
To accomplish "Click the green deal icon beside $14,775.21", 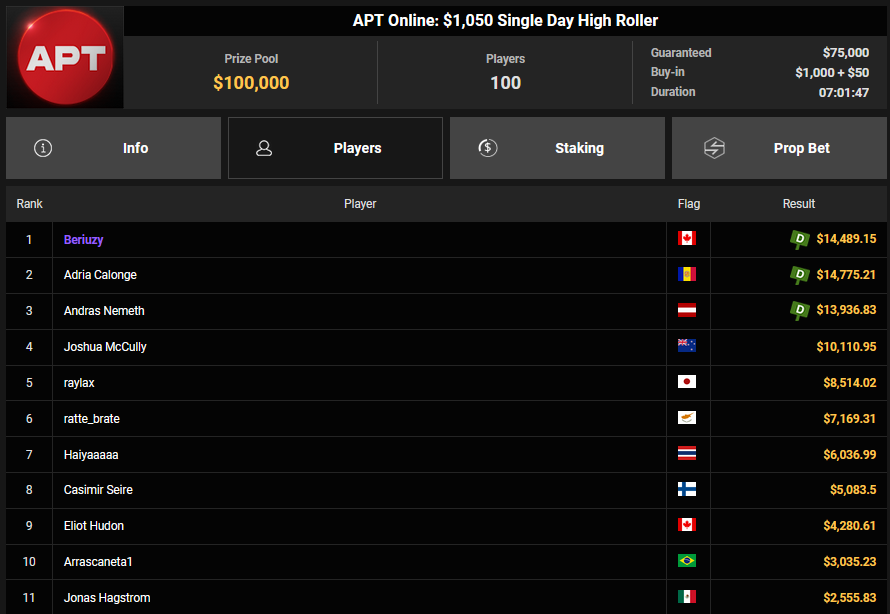I will click(x=799, y=275).
